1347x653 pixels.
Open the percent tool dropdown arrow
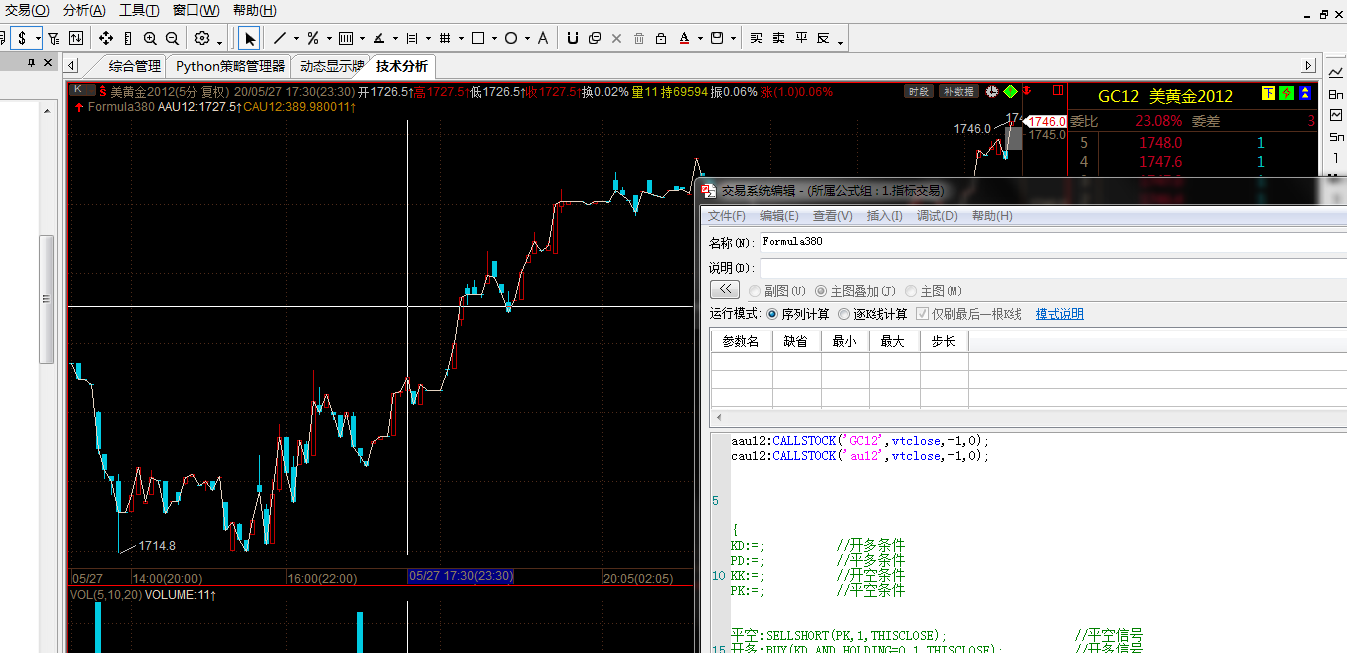tap(329, 39)
